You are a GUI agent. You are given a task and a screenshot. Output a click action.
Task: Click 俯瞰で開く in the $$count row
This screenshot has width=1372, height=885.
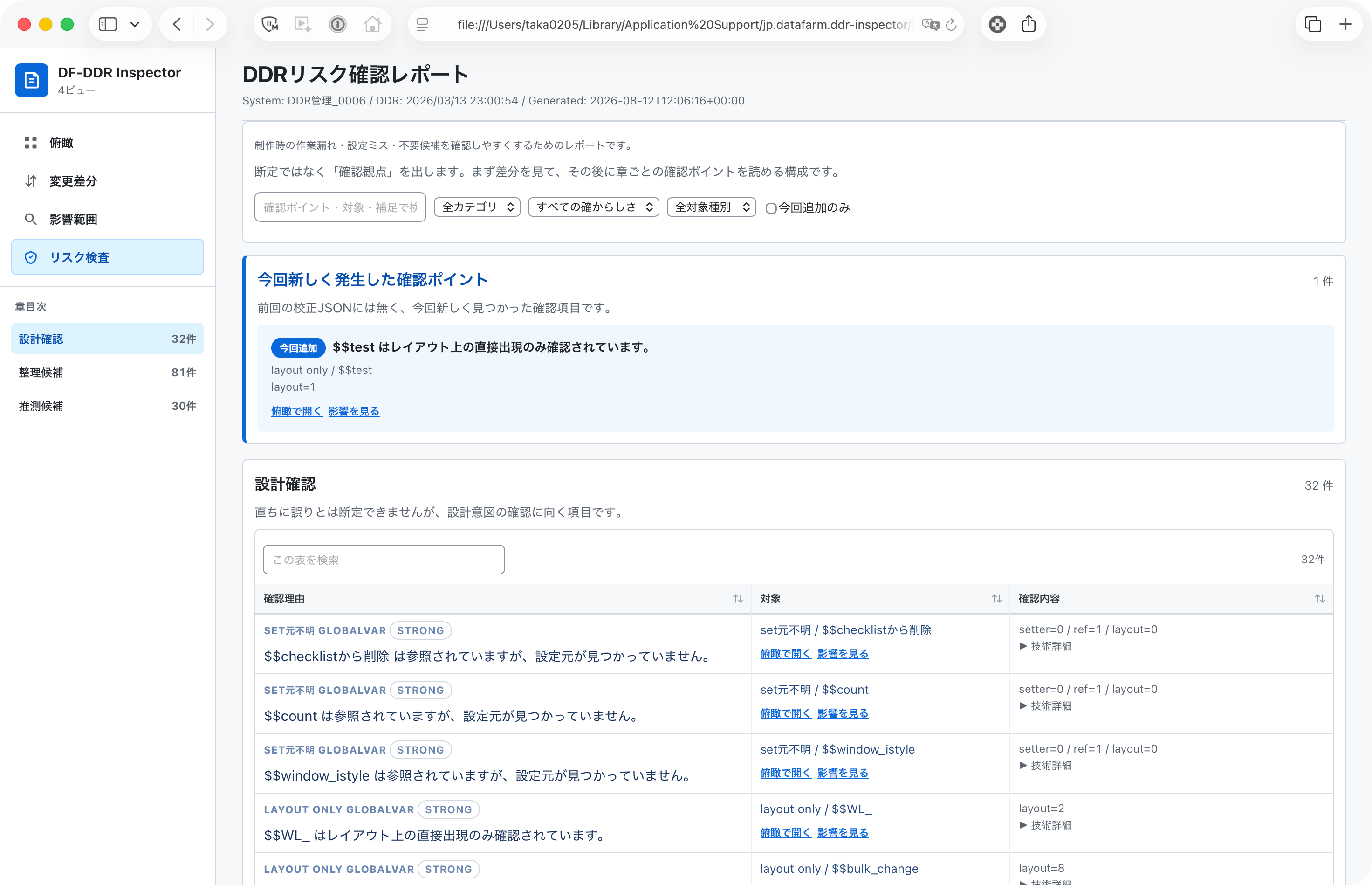(786, 714)
